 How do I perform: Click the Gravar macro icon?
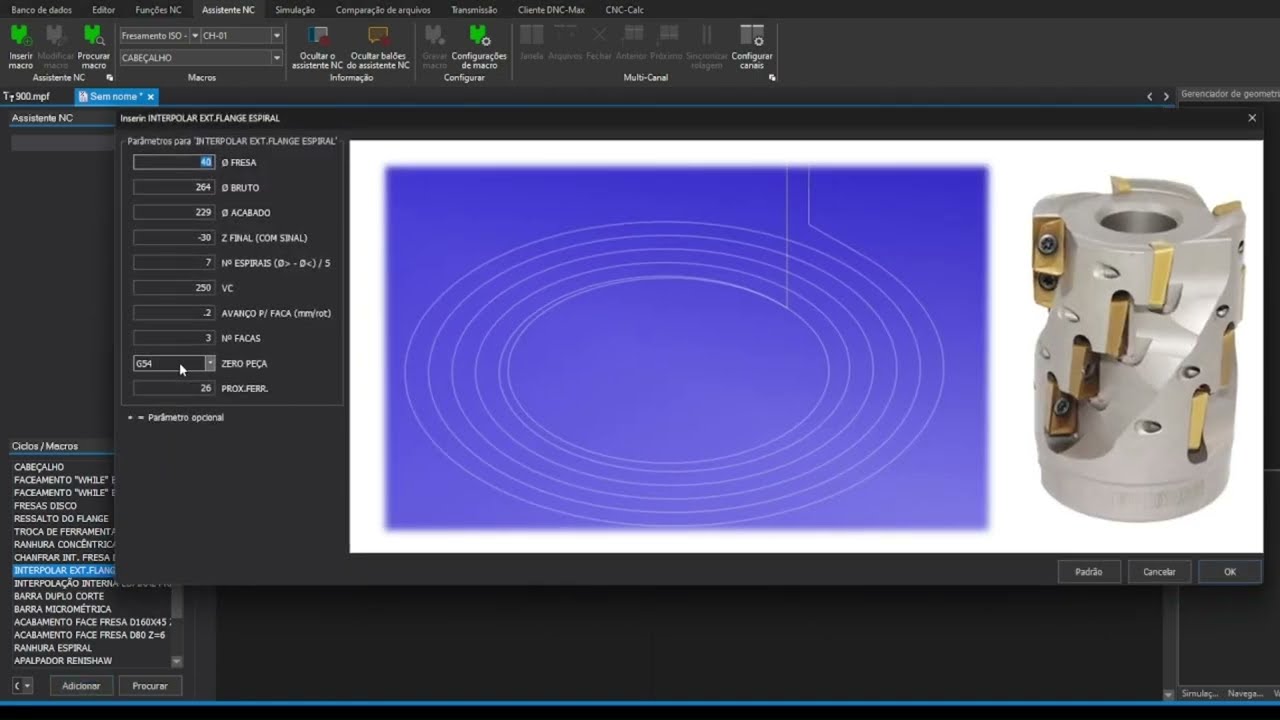tap(434, 47)
